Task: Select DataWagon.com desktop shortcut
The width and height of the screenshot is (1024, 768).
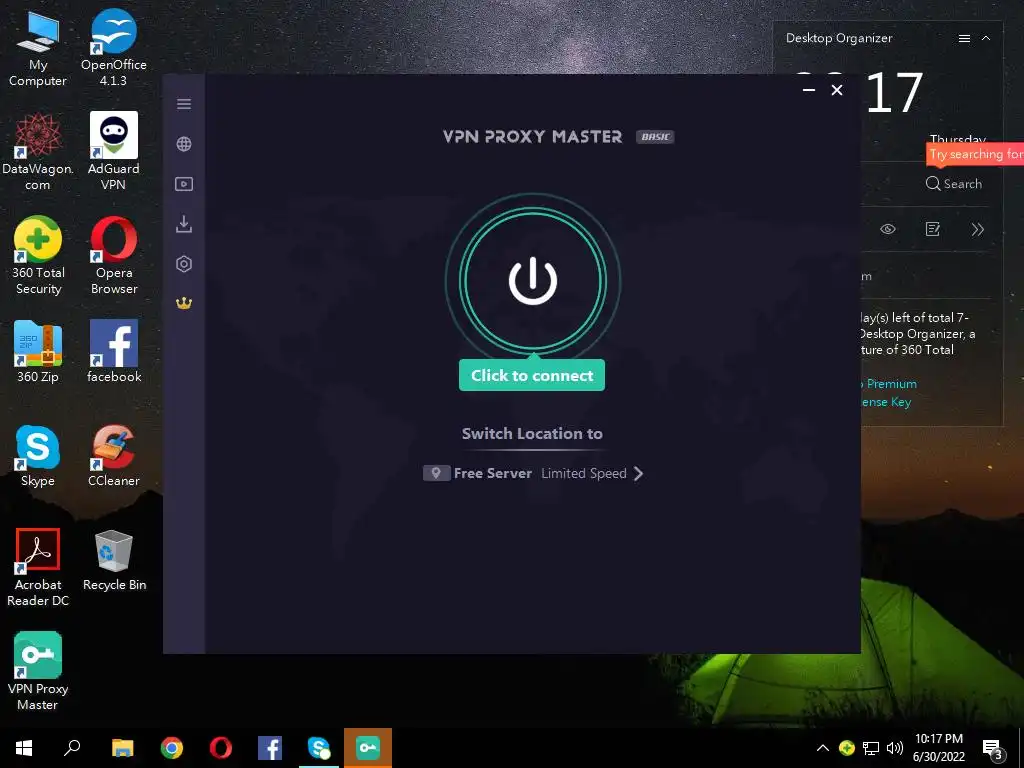Action: coord(38,152)
